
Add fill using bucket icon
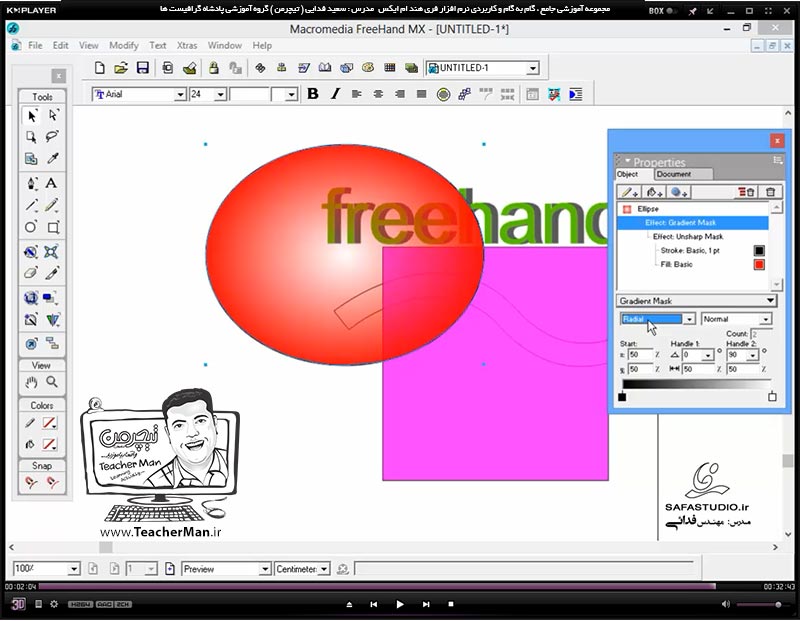pos(654,192)
